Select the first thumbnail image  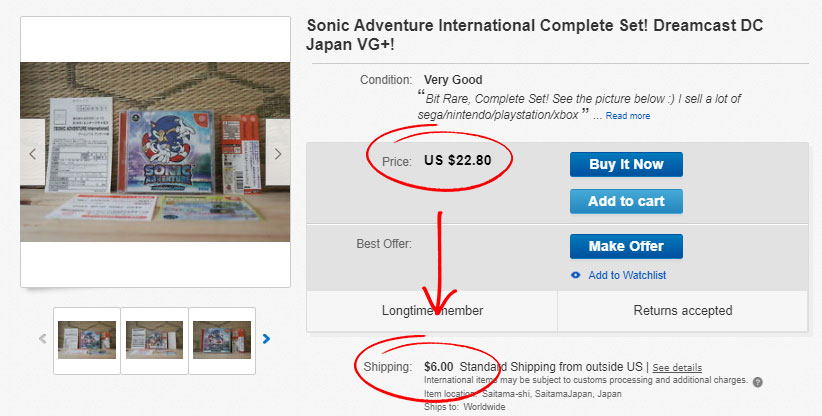pos(86,340)
